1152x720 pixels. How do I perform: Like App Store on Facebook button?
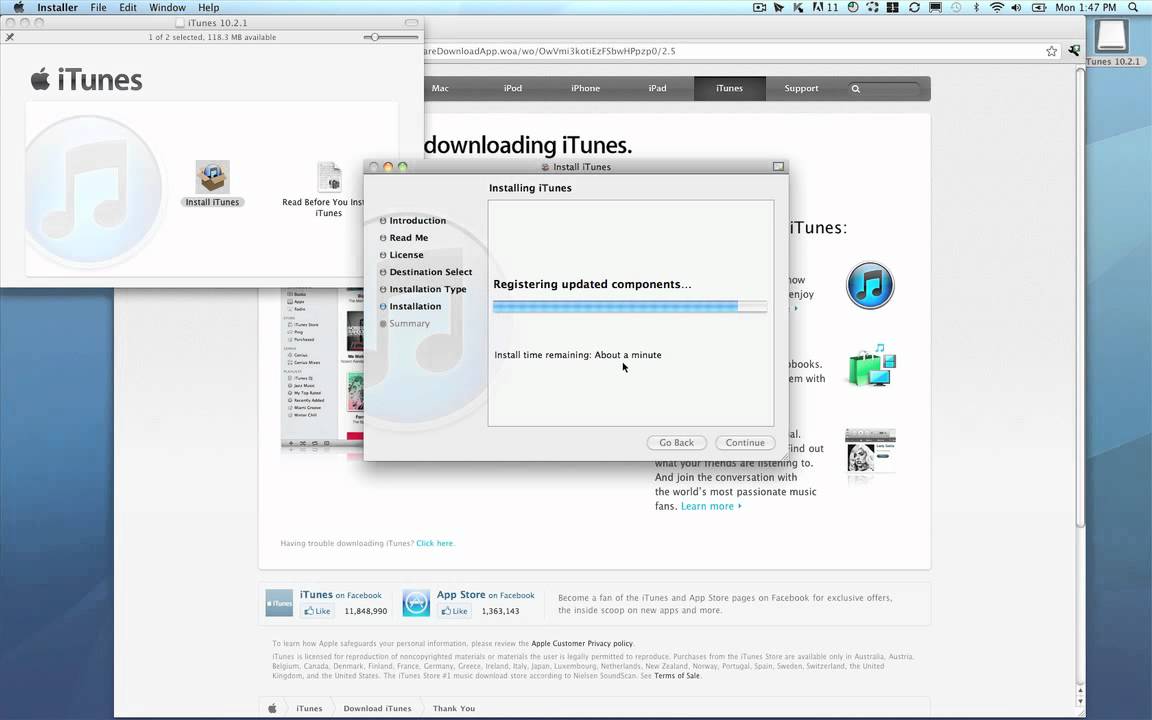point(455,611)
